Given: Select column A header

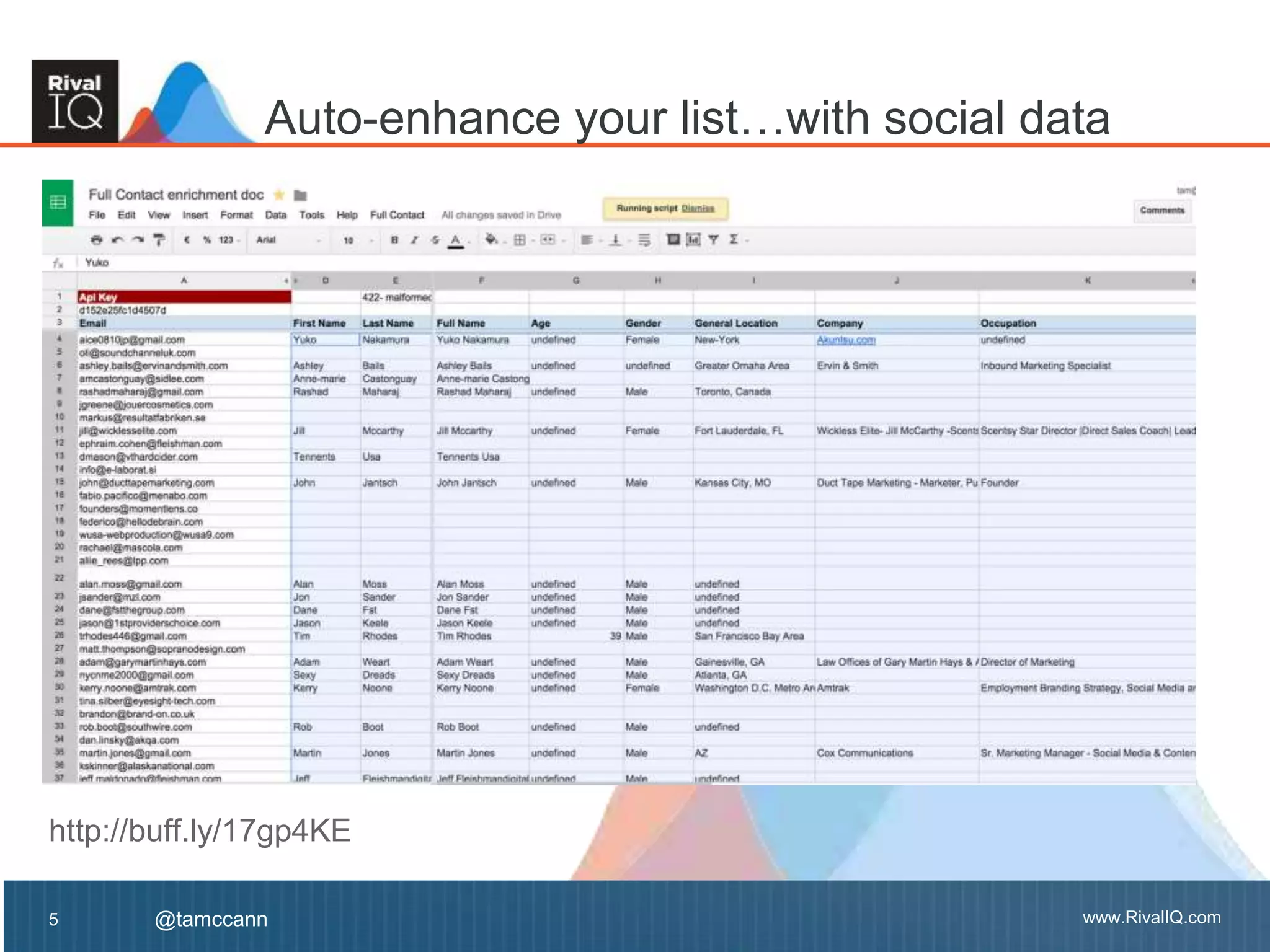Looking at the screenshot, I should [x=184, y=281].
